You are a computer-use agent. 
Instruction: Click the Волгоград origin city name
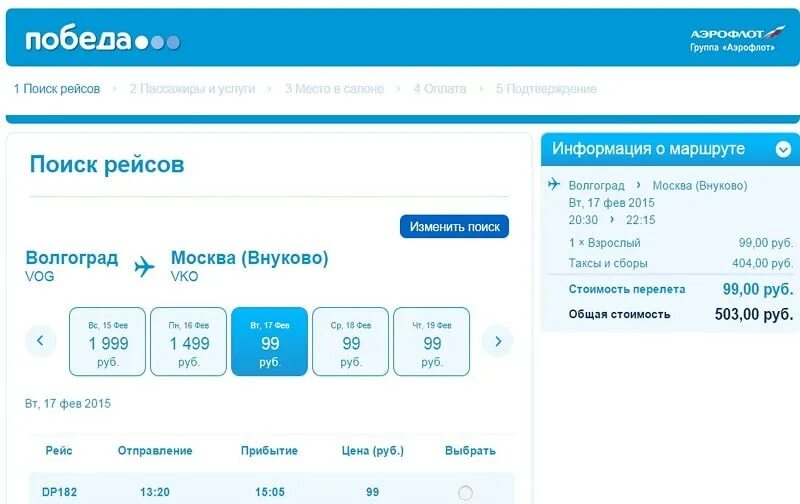coord(72,258)
